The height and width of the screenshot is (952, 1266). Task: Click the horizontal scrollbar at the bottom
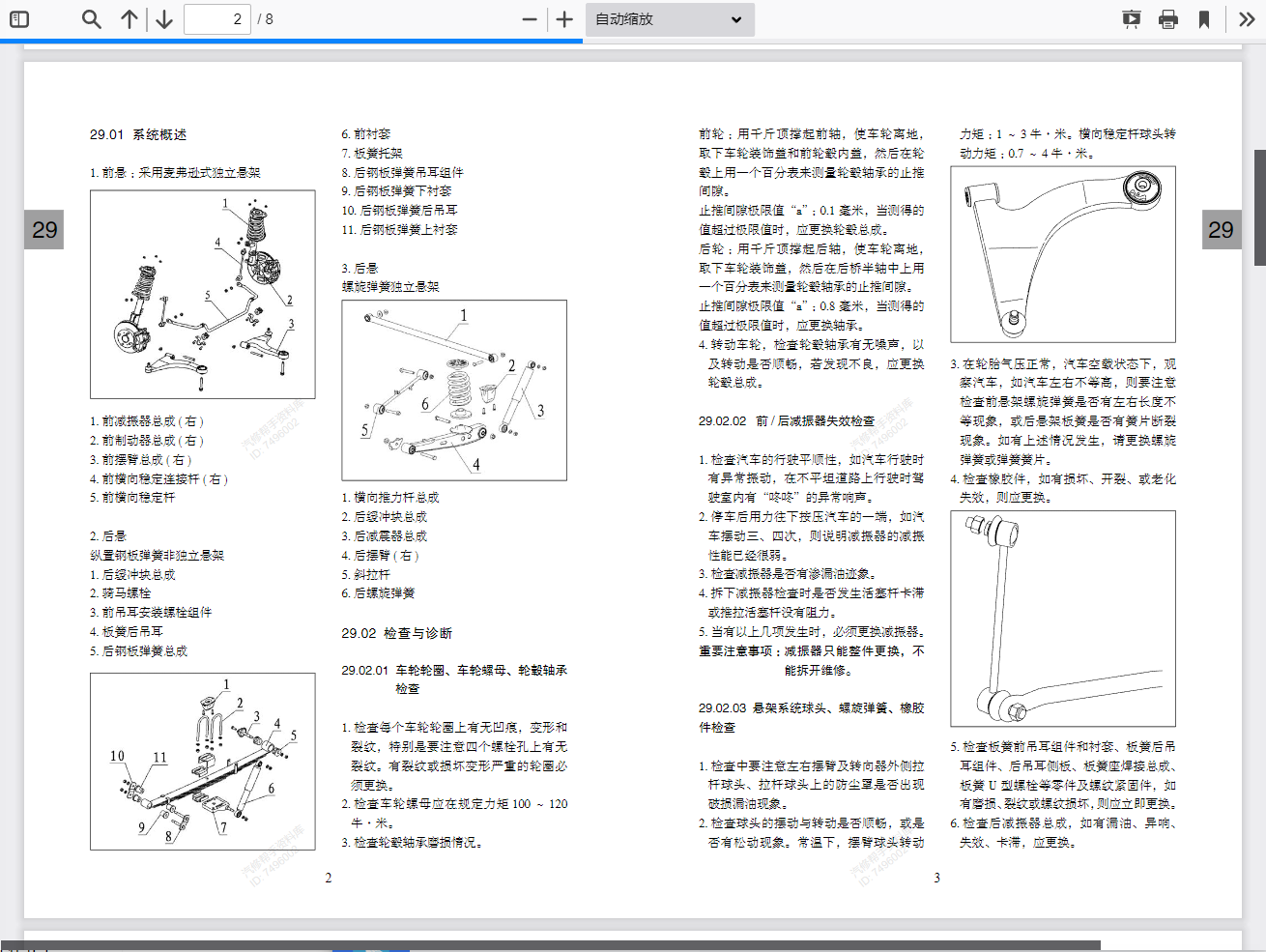coord(551,945)
